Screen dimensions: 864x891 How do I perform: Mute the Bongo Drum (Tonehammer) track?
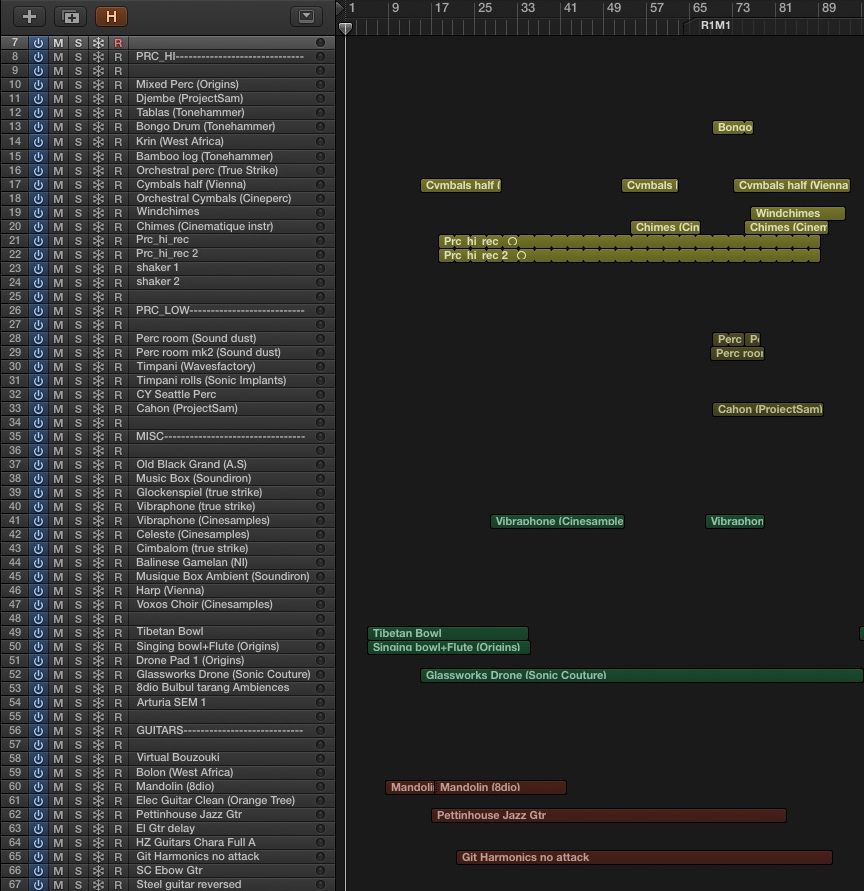(58, 127)
